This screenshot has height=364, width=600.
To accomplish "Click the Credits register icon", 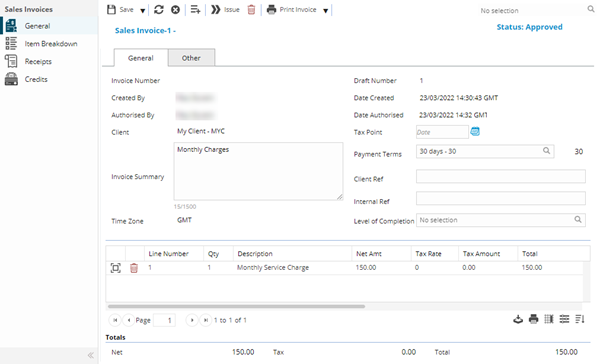I will tap(11, 79).
